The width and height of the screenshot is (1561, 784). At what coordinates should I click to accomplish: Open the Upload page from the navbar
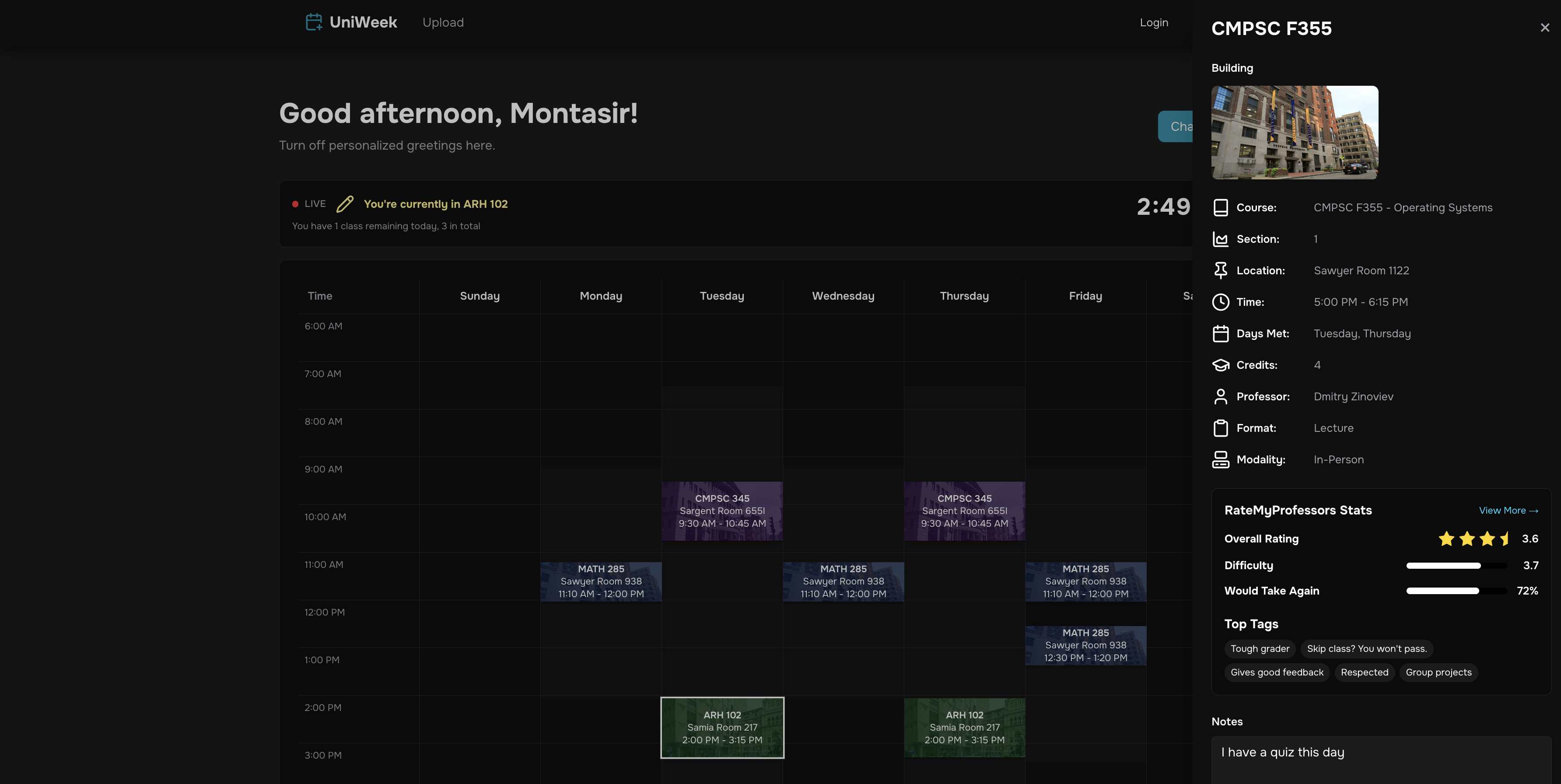(x=443, y=22)
